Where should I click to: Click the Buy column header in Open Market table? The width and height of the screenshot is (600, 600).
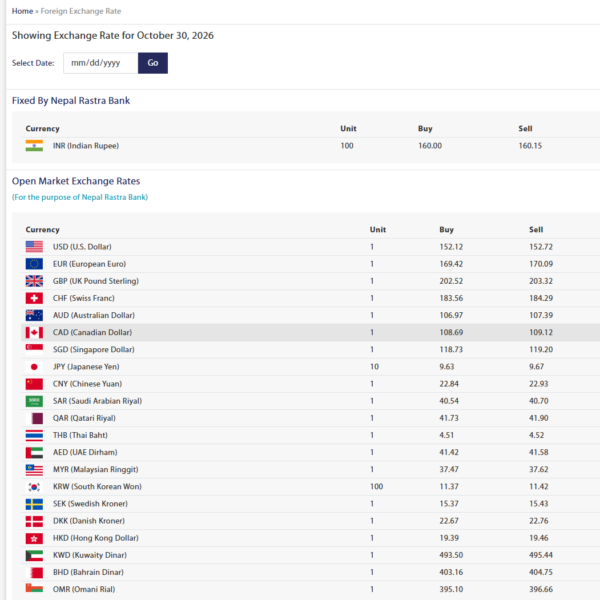[446, 230]
